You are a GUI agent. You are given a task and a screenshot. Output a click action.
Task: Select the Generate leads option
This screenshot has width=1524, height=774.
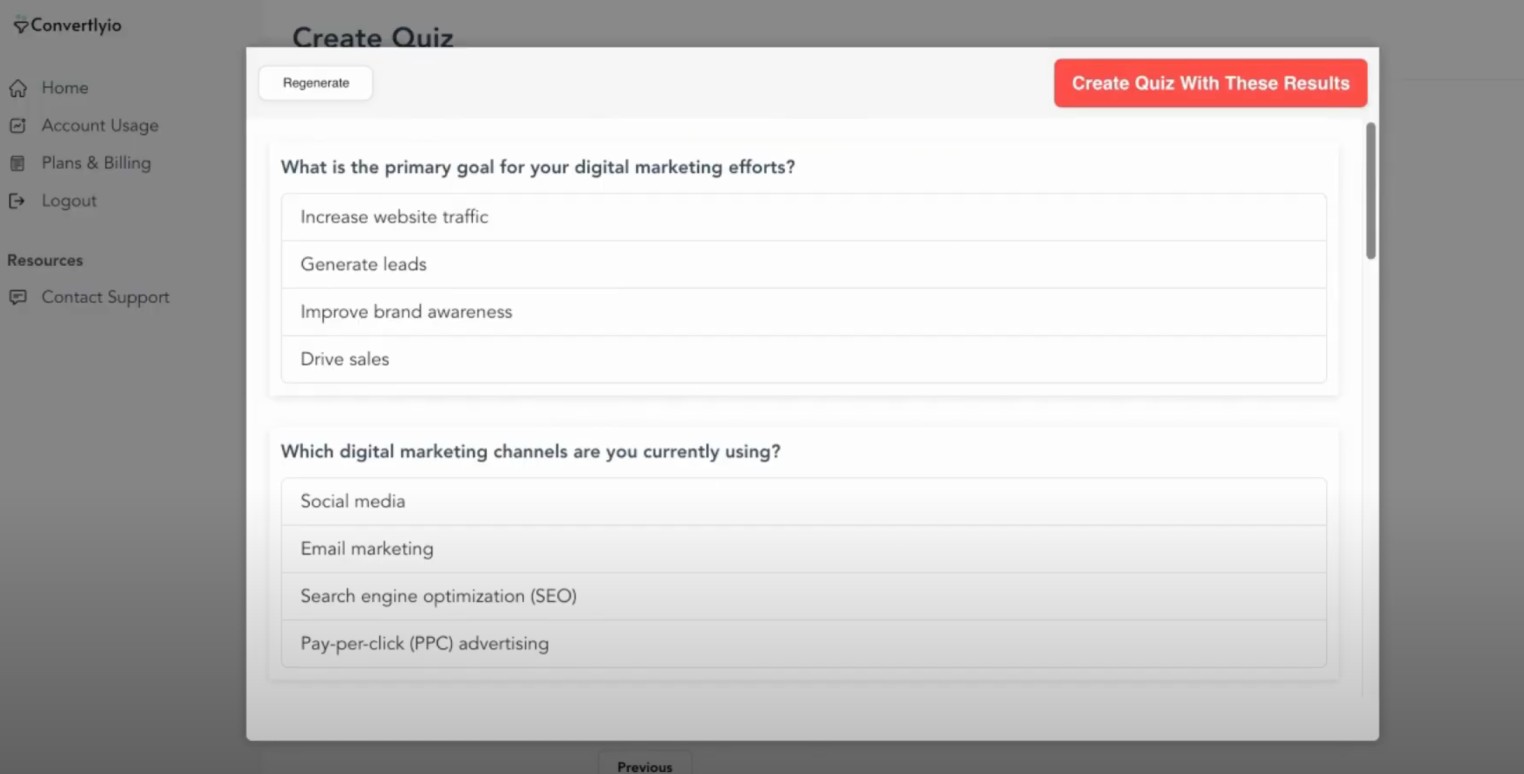point(804,265)
